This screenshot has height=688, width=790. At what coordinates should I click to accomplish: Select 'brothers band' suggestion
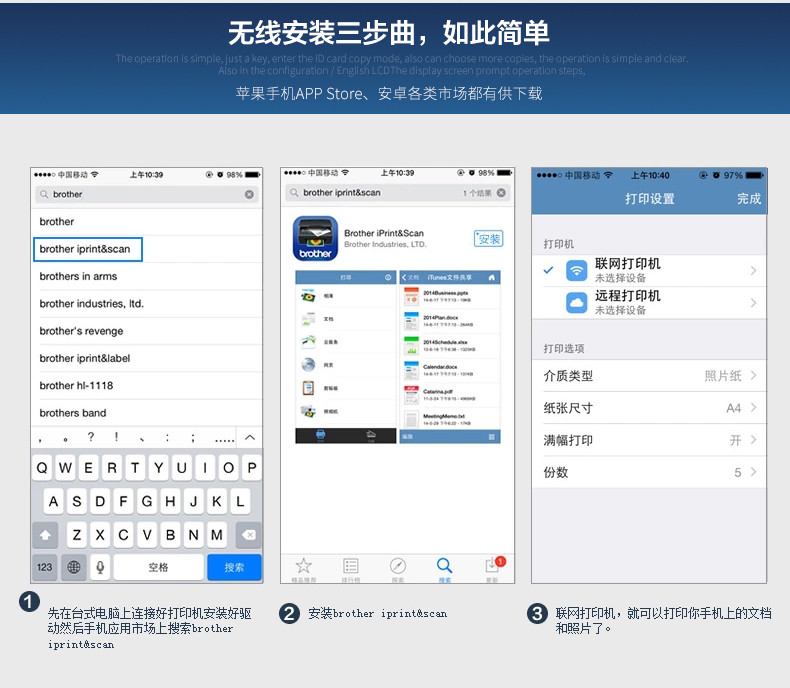click(x=147, y=412)
